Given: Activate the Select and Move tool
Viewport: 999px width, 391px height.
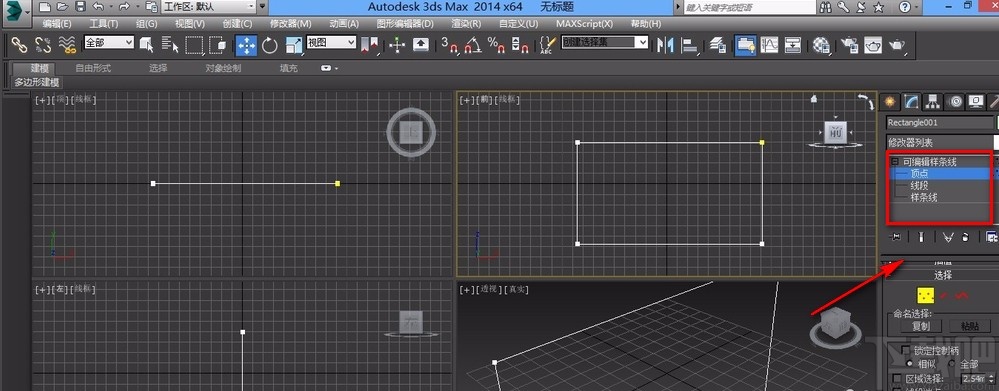Looking at the screenshot, I should tap(246, 45).
